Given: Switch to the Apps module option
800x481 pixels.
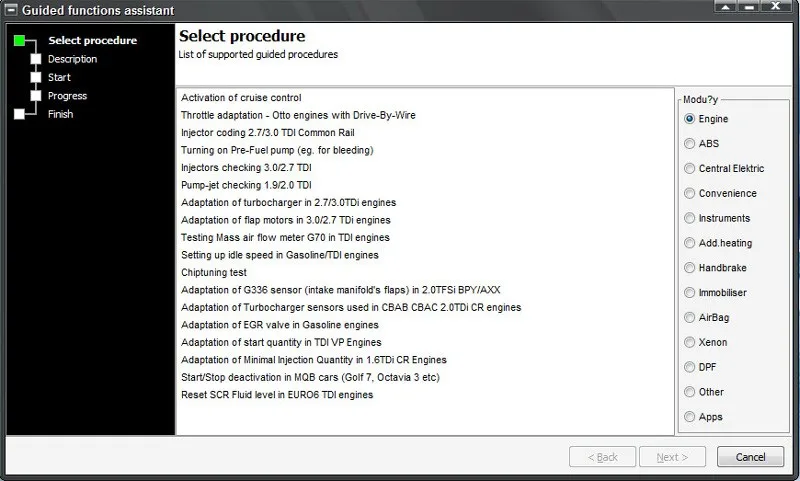Looking at the screenshot, I should click(689, 417).
